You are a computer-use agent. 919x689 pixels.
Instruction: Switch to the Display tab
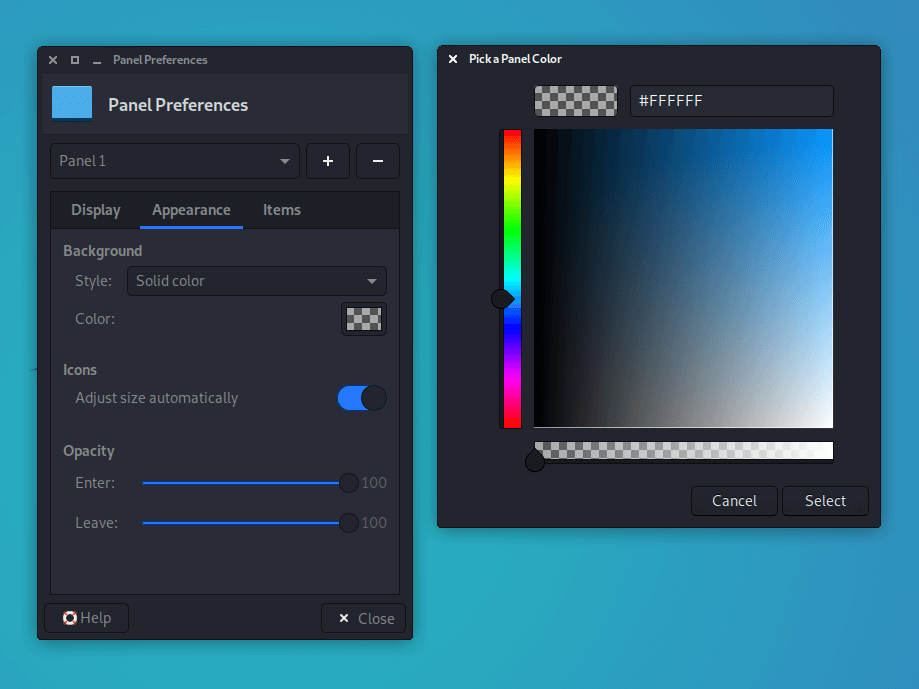(x=95, y=210)
